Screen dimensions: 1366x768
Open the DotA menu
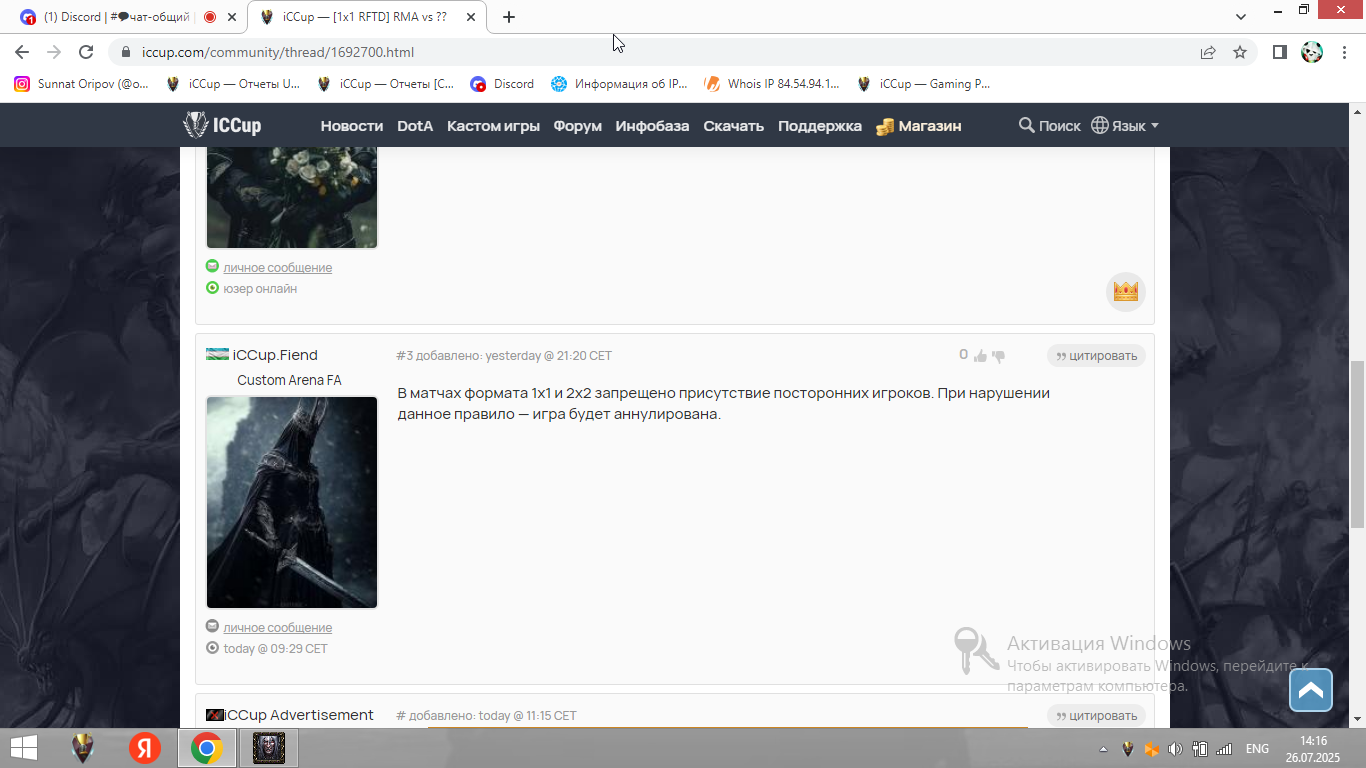click(415, 126)
